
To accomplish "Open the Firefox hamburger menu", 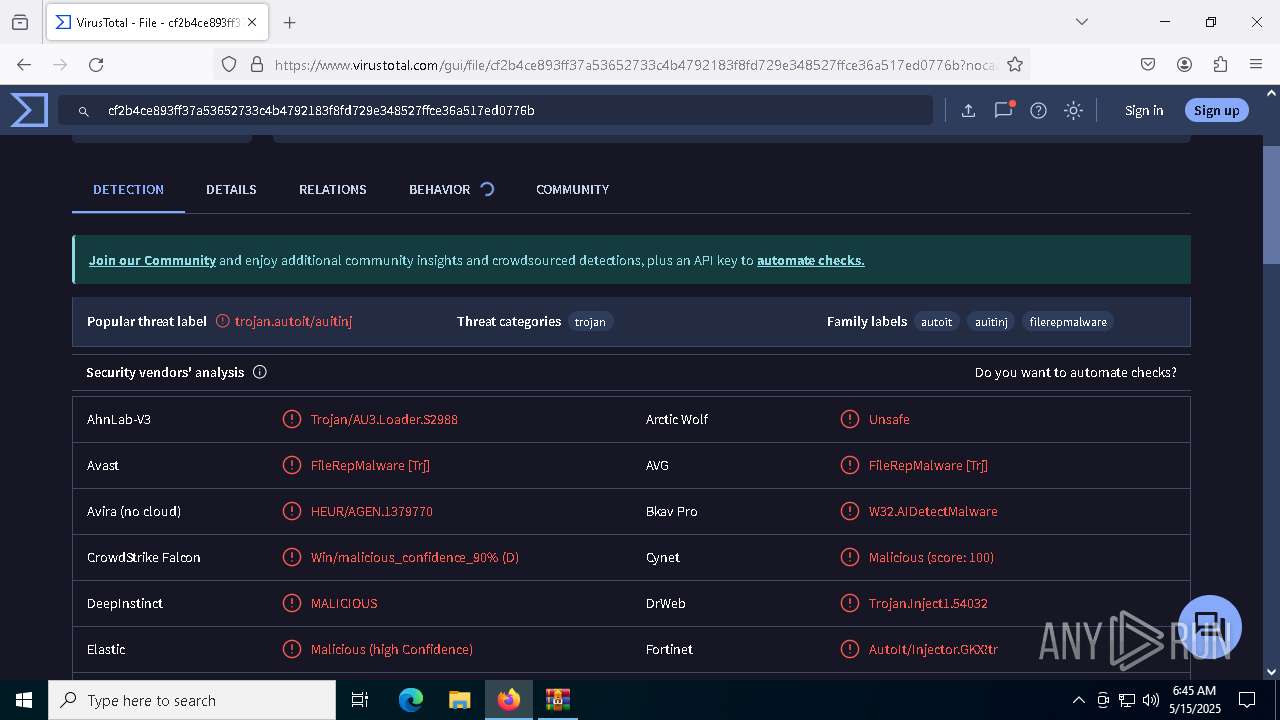I will click(1256, 64).
